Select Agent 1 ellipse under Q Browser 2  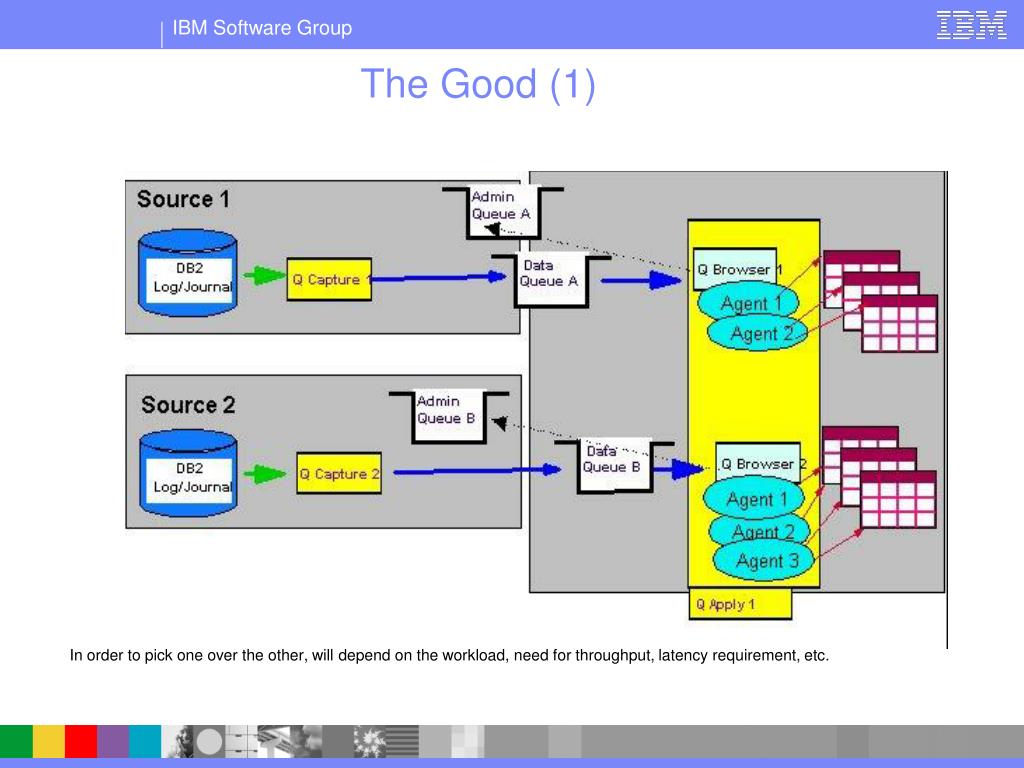754,499
